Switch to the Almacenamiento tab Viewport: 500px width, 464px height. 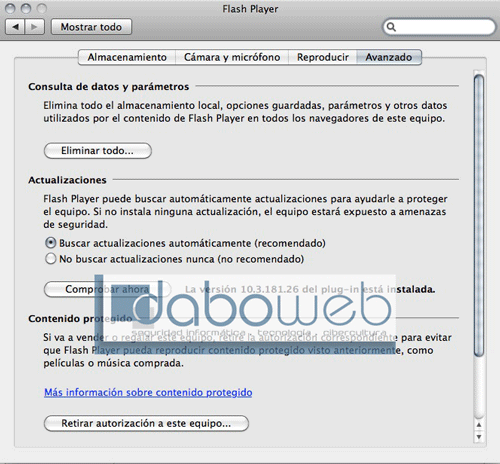[x=127, y=57]
